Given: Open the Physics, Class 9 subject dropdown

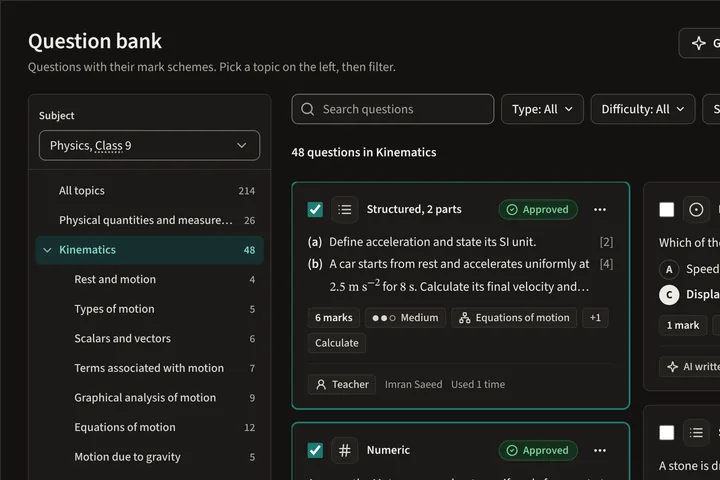Looking at the screenshot, I should coord(149,146).
